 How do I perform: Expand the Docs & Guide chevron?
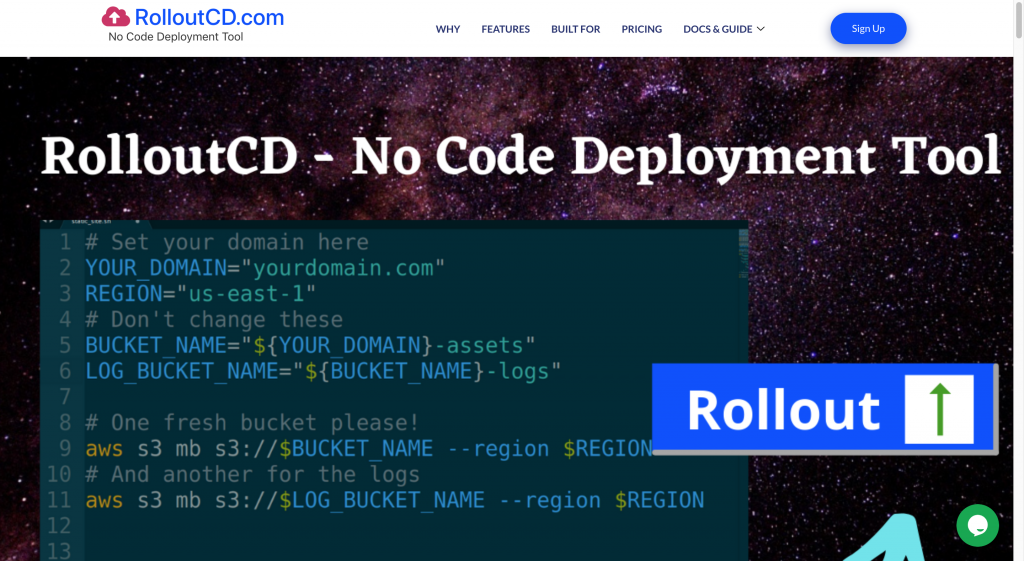(761, 29)
